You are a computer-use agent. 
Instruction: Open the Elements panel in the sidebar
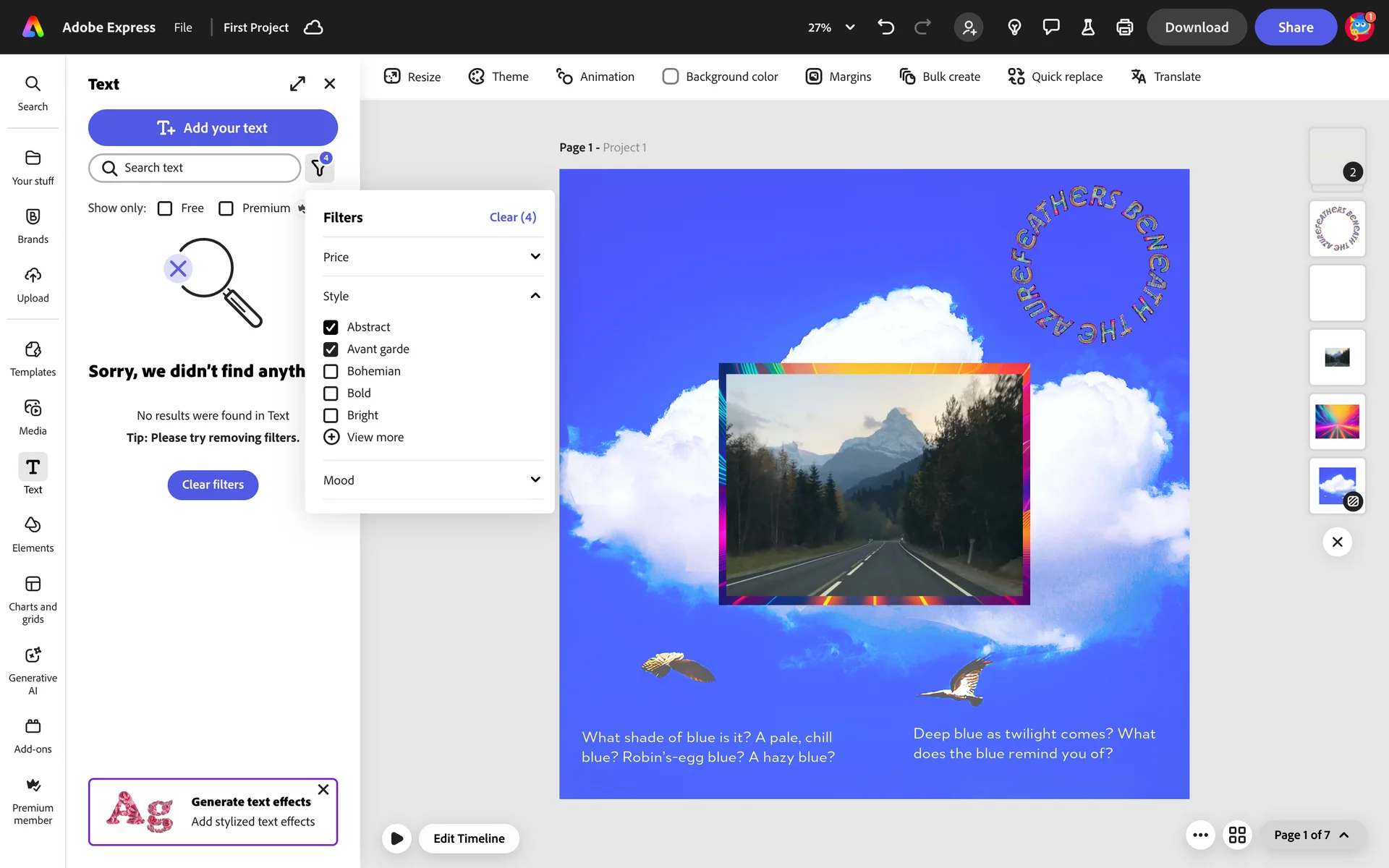point(33,534)
